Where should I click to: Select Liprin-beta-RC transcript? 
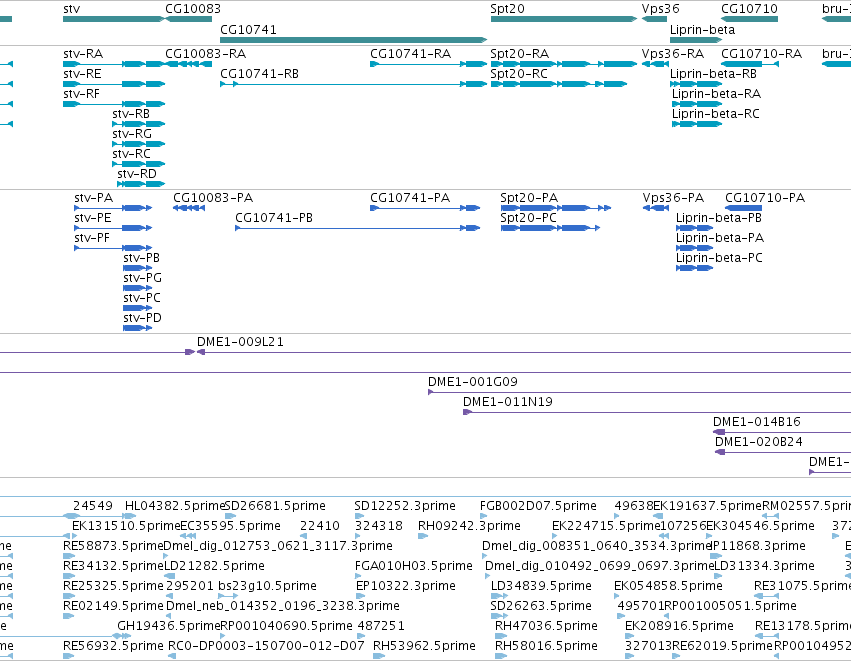point(697,124)
